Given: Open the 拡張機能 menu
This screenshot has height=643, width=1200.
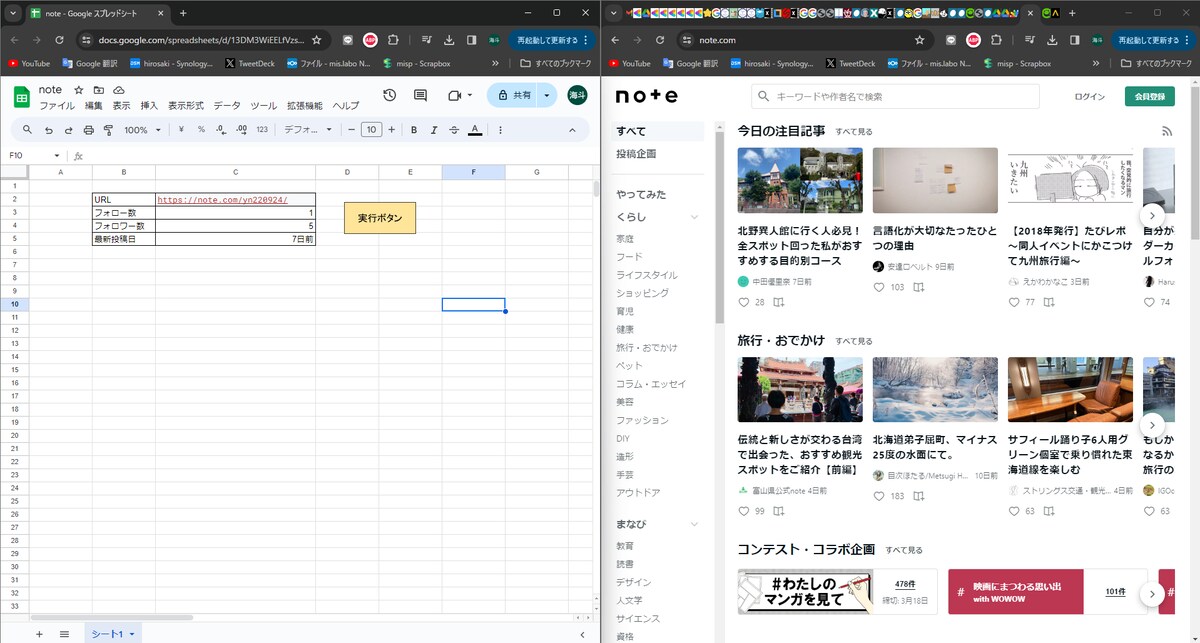Looking at the screenshot, I should (x=305, y=106).
